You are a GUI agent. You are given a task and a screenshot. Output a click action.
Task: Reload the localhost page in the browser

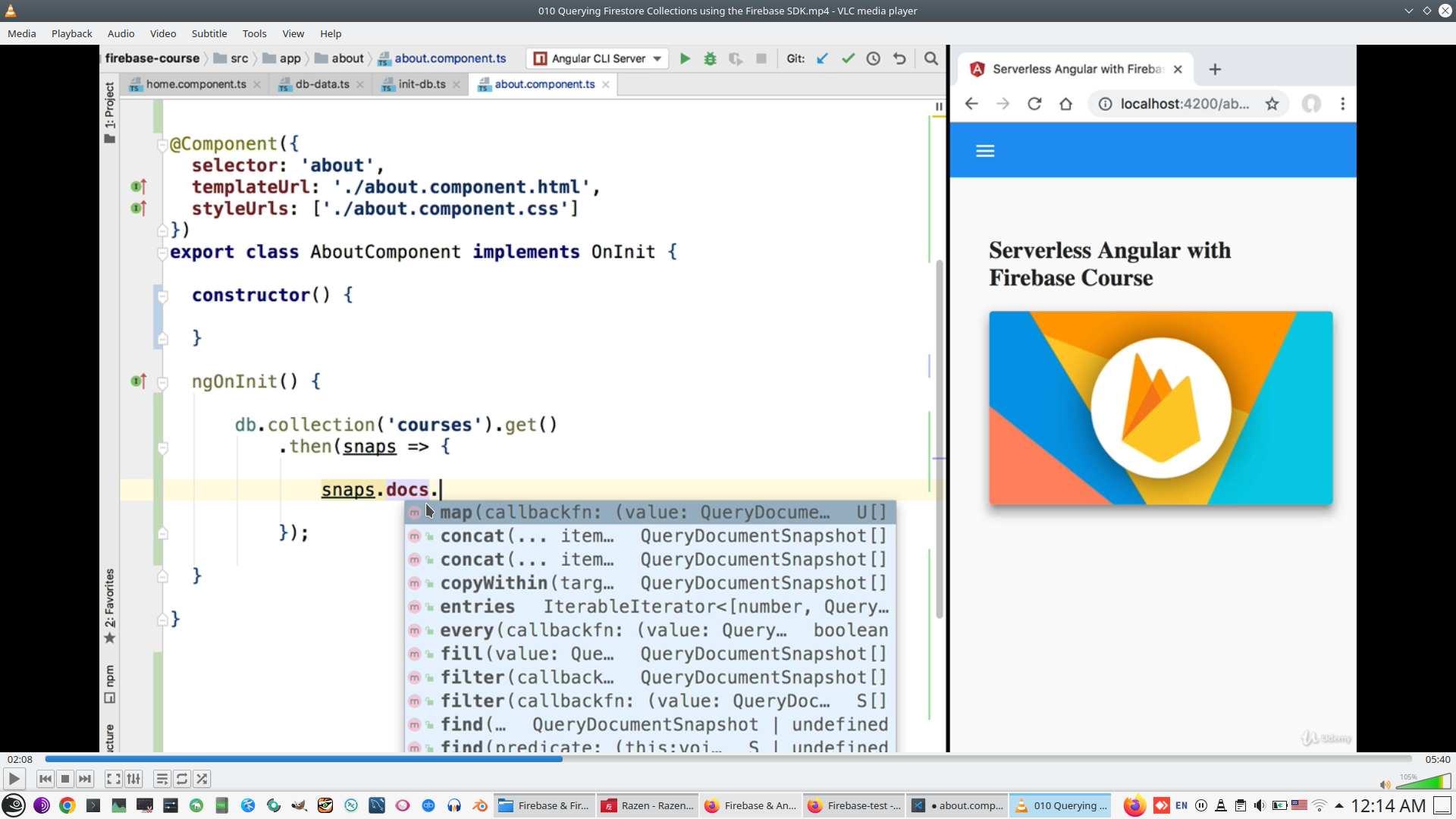coord(1034,104)
